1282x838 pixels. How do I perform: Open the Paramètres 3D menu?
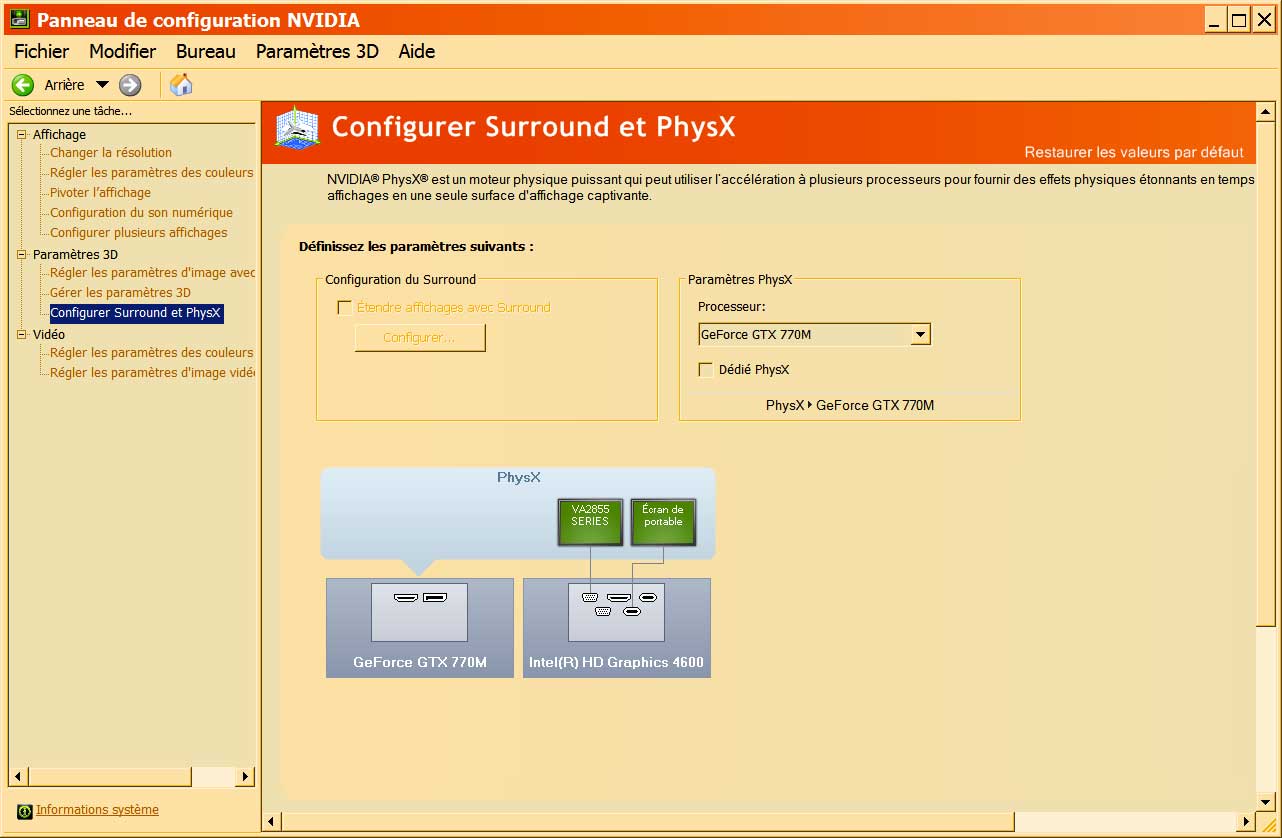click(x=317, y=51)
